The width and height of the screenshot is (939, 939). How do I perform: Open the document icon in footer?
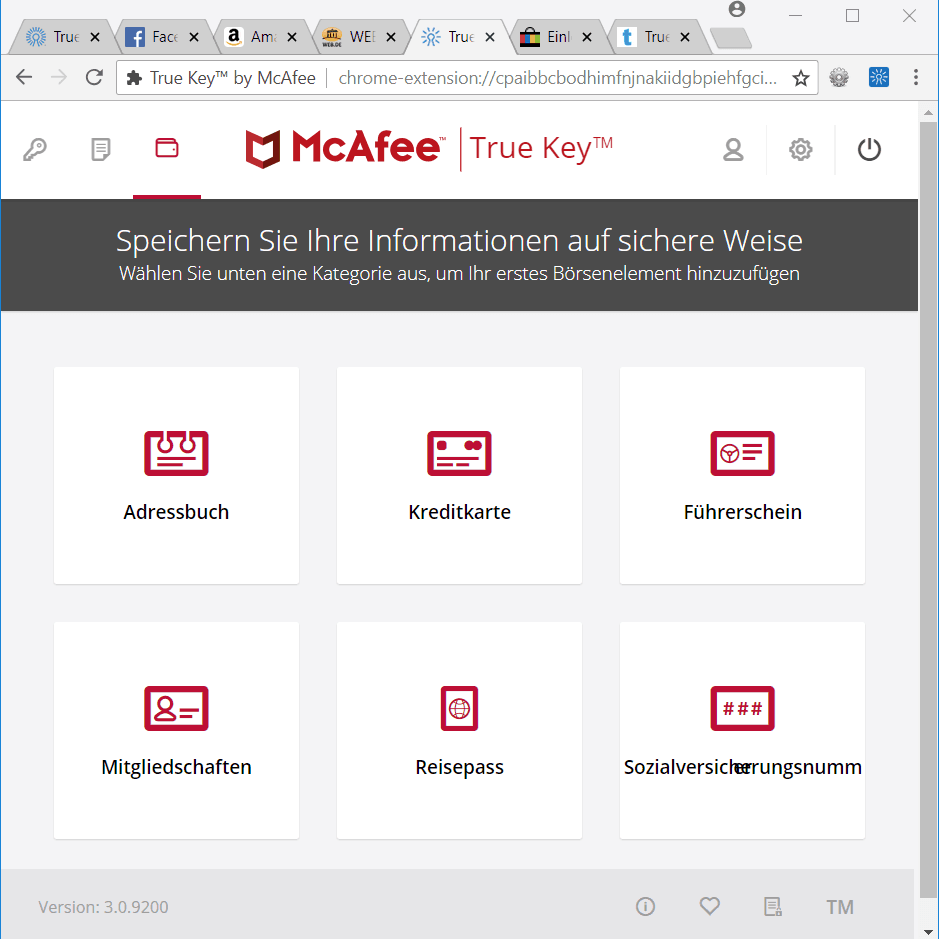click(773, 907)
